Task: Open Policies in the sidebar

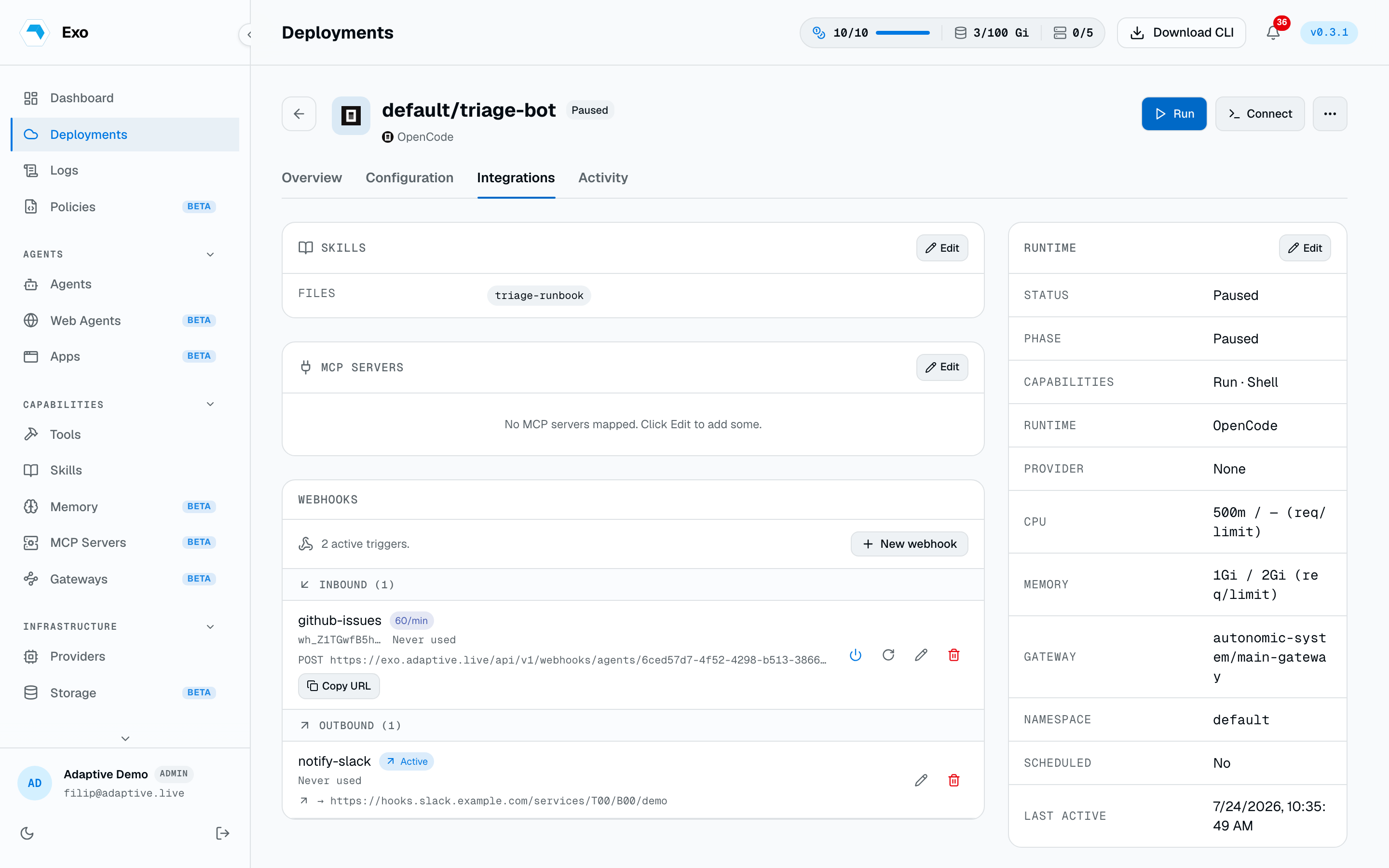Action: pos(125,207)
